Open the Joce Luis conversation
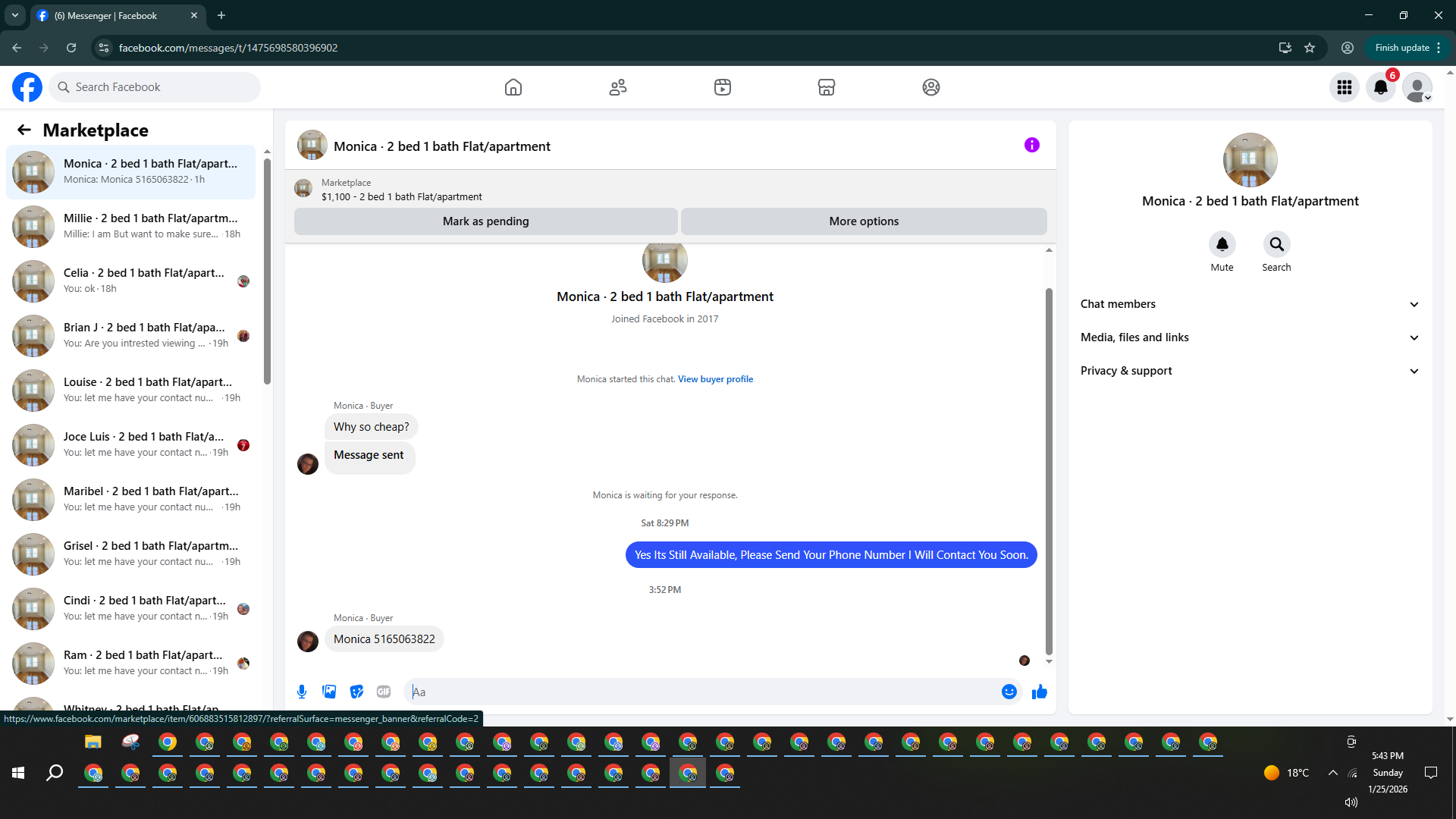 coord(131,444)
